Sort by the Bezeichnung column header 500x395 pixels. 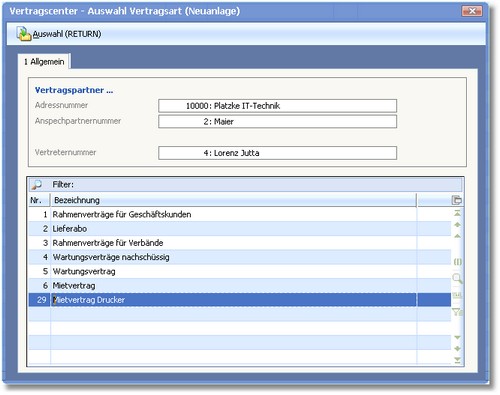[233, 200]
